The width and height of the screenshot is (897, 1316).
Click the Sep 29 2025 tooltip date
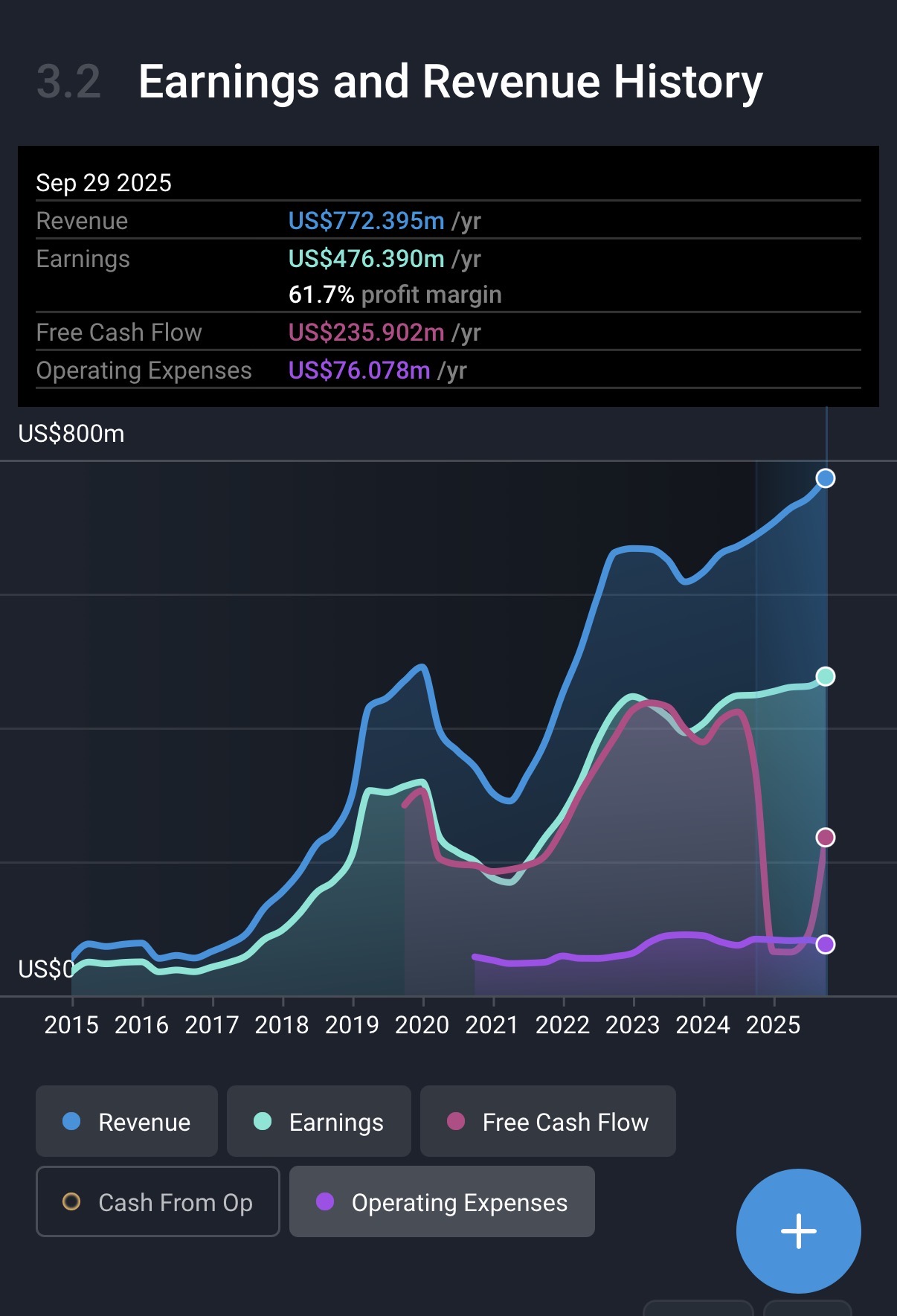tap(103, 183)
